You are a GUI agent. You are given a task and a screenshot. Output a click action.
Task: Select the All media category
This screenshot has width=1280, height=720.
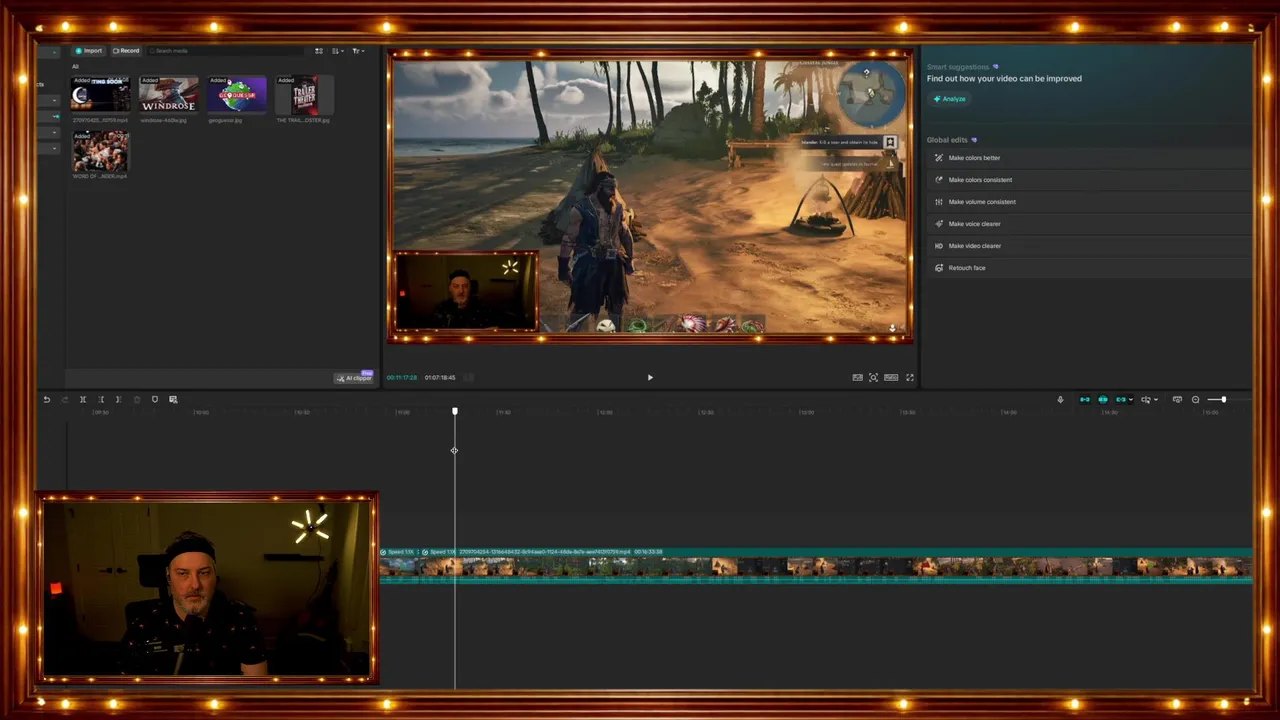pyautogui.click(x=75, y=67)
